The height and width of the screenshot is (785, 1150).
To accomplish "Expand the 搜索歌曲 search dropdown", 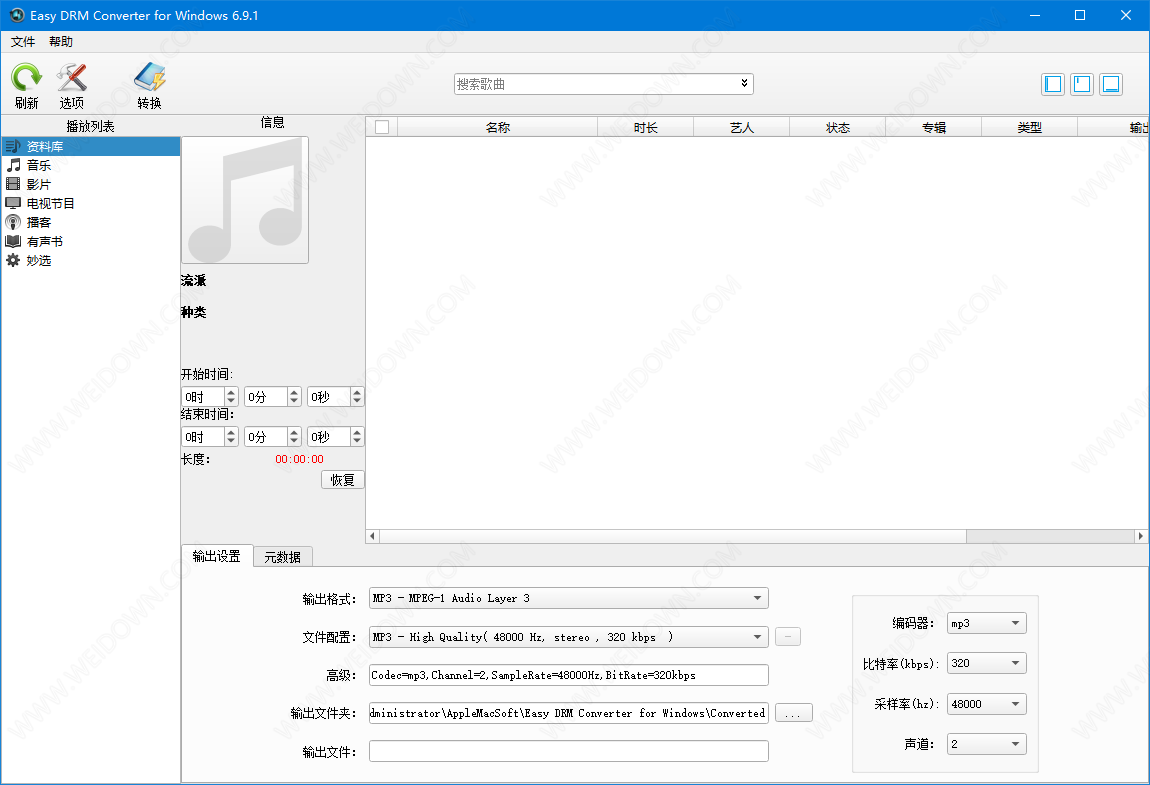I will [744, 84].
